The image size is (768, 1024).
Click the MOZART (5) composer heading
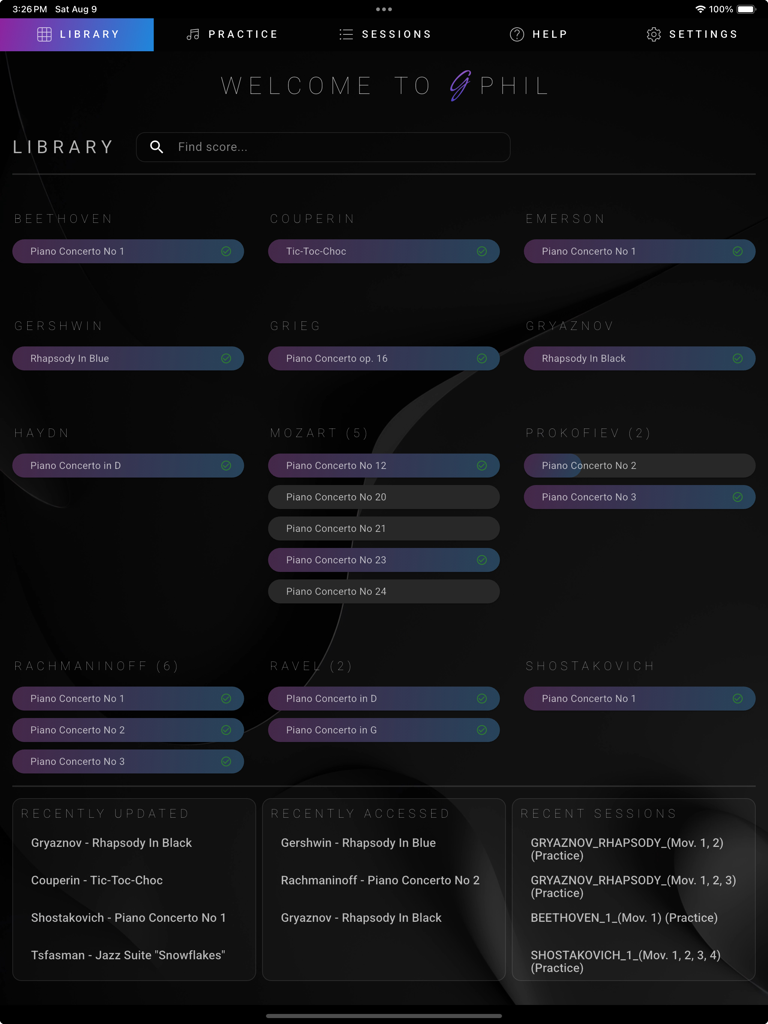(x=319, y=433)
